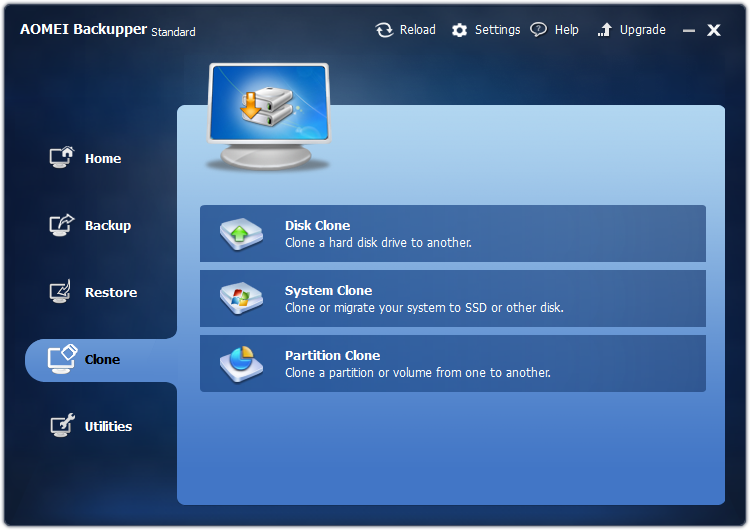
Task: Click 'Clone a partition or volume' description
Action: coord(418,373)
